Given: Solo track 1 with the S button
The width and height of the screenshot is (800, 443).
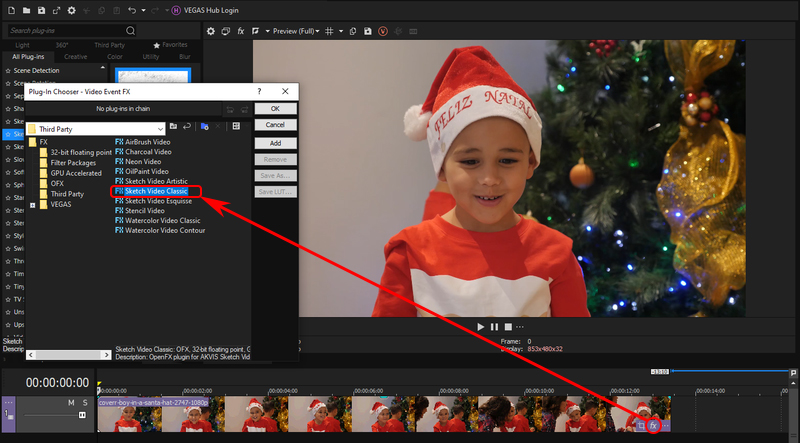Looking at the screenshot, I should [85, 403].
